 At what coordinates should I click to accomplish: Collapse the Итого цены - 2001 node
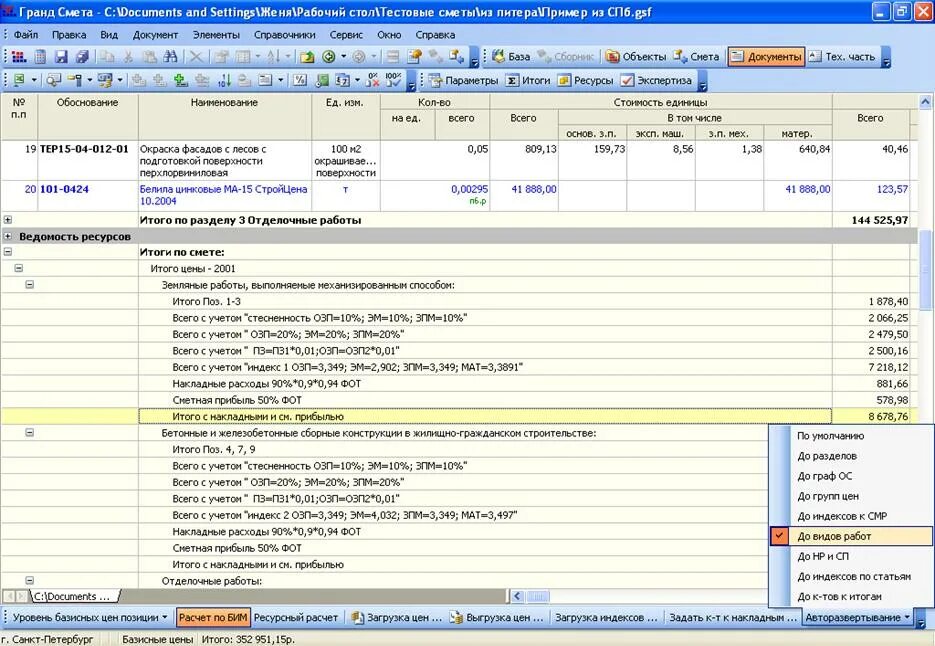coord(18,268)
